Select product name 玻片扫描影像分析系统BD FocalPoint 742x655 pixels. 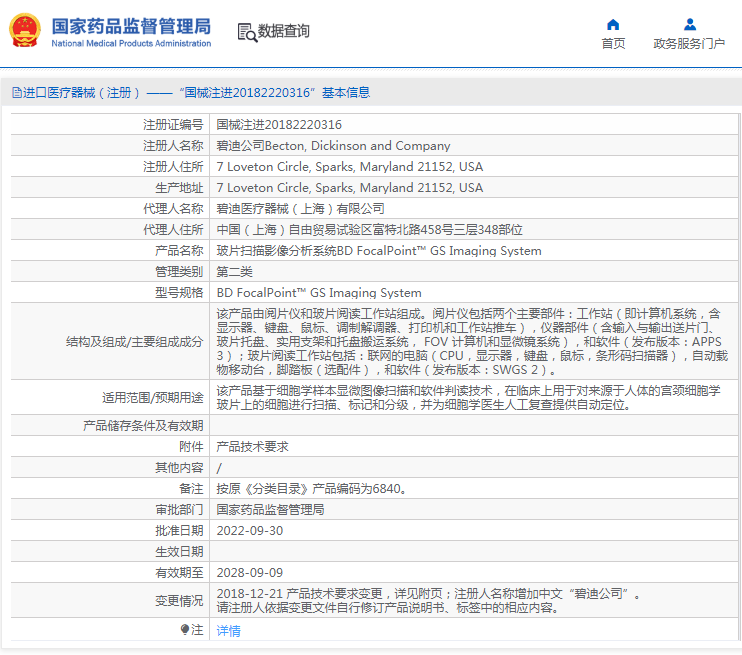(379, 251)
